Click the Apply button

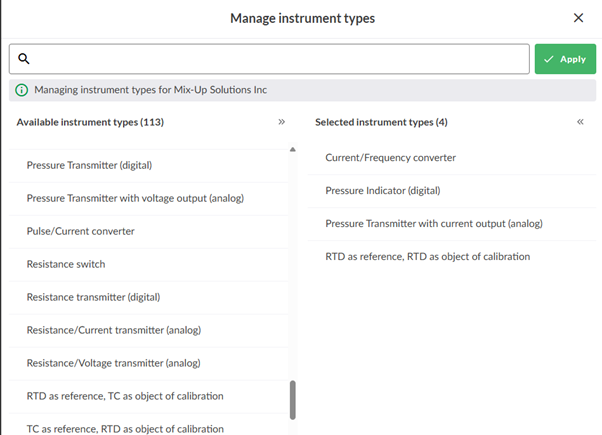tap(565, 59)
